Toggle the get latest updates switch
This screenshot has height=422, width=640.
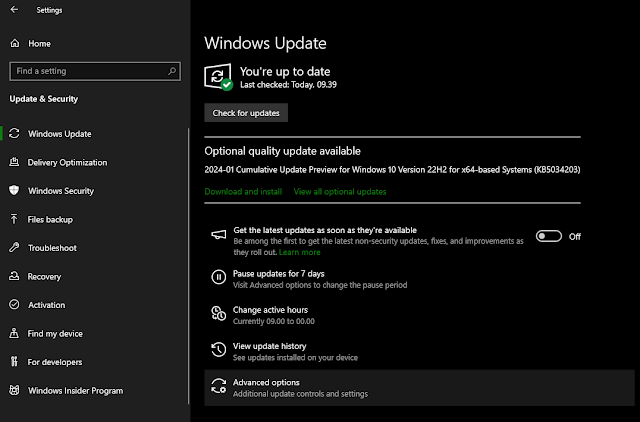tap(549, 236)
